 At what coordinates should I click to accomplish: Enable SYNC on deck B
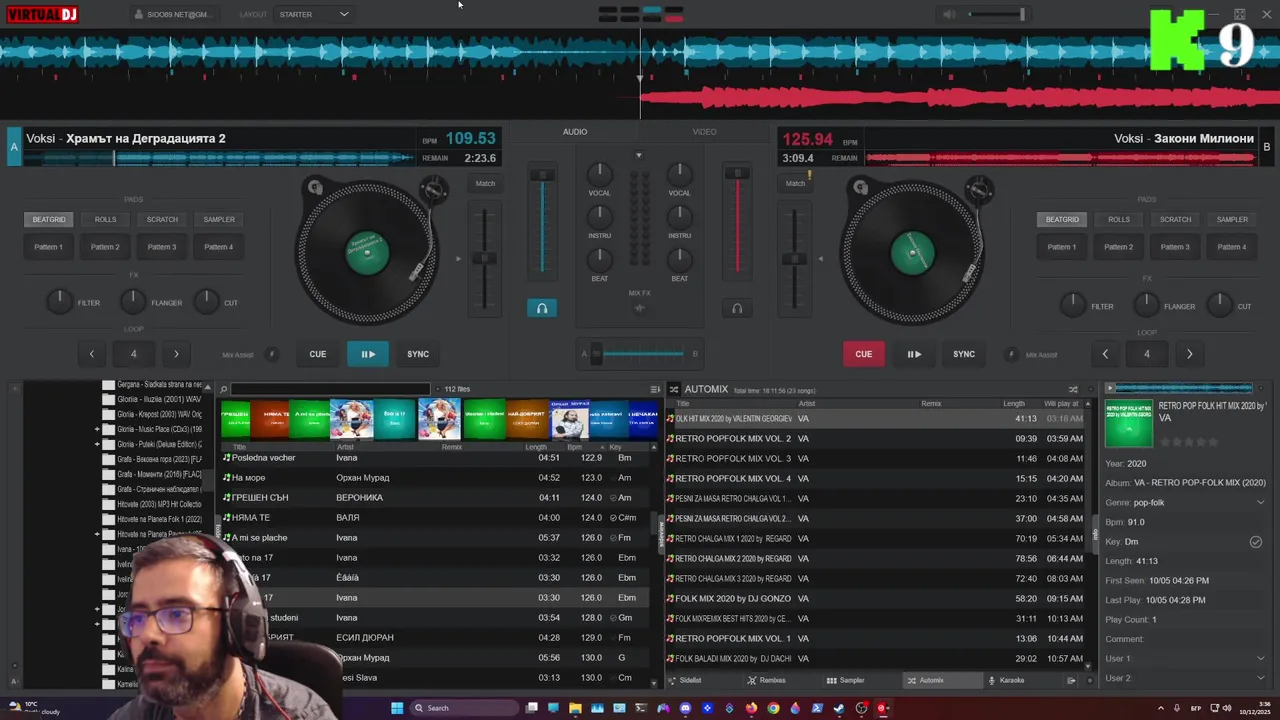(964, 354)
